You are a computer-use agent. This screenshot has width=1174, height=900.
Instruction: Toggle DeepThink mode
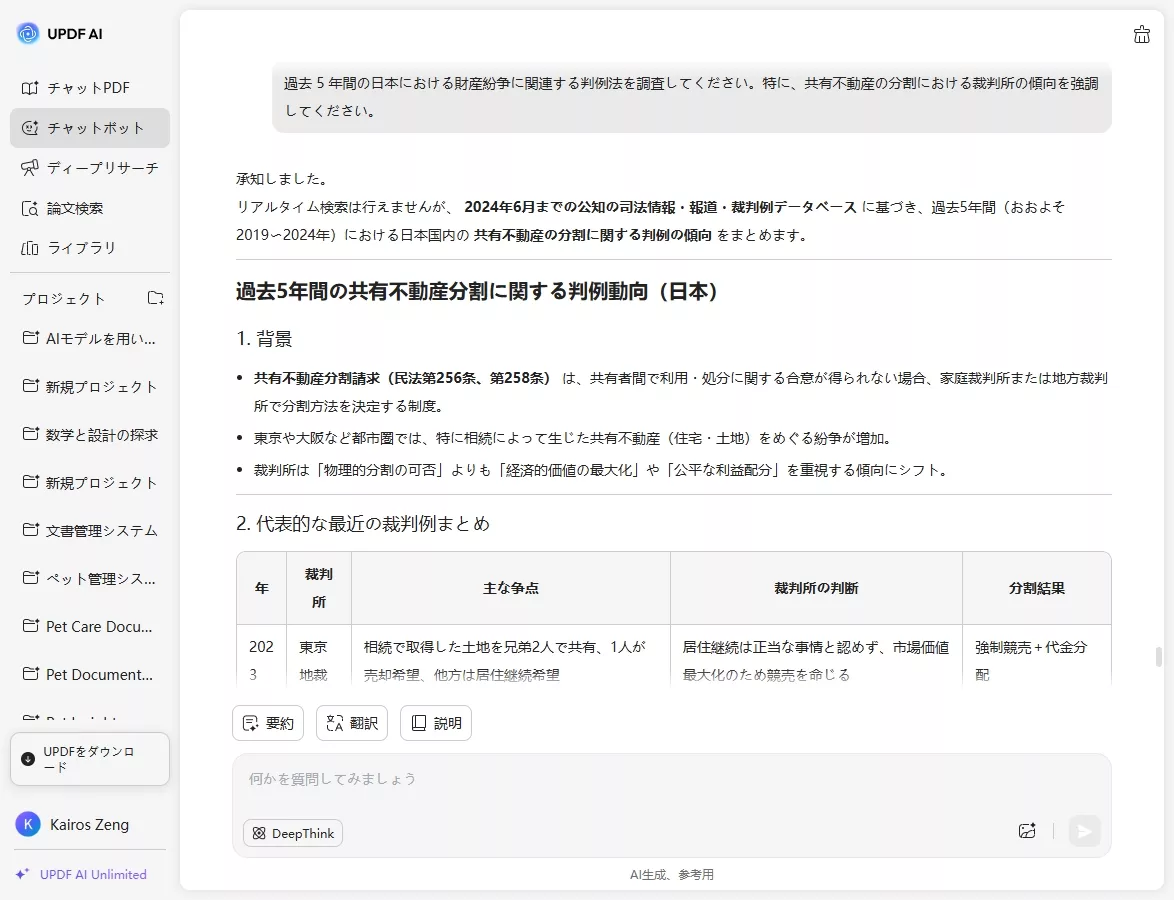(x=292, y=832)
